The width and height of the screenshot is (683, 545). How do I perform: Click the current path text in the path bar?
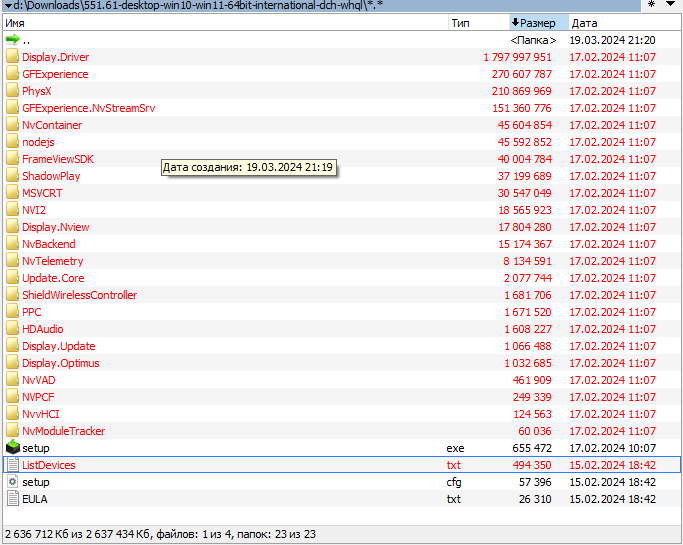click(198, 5)
